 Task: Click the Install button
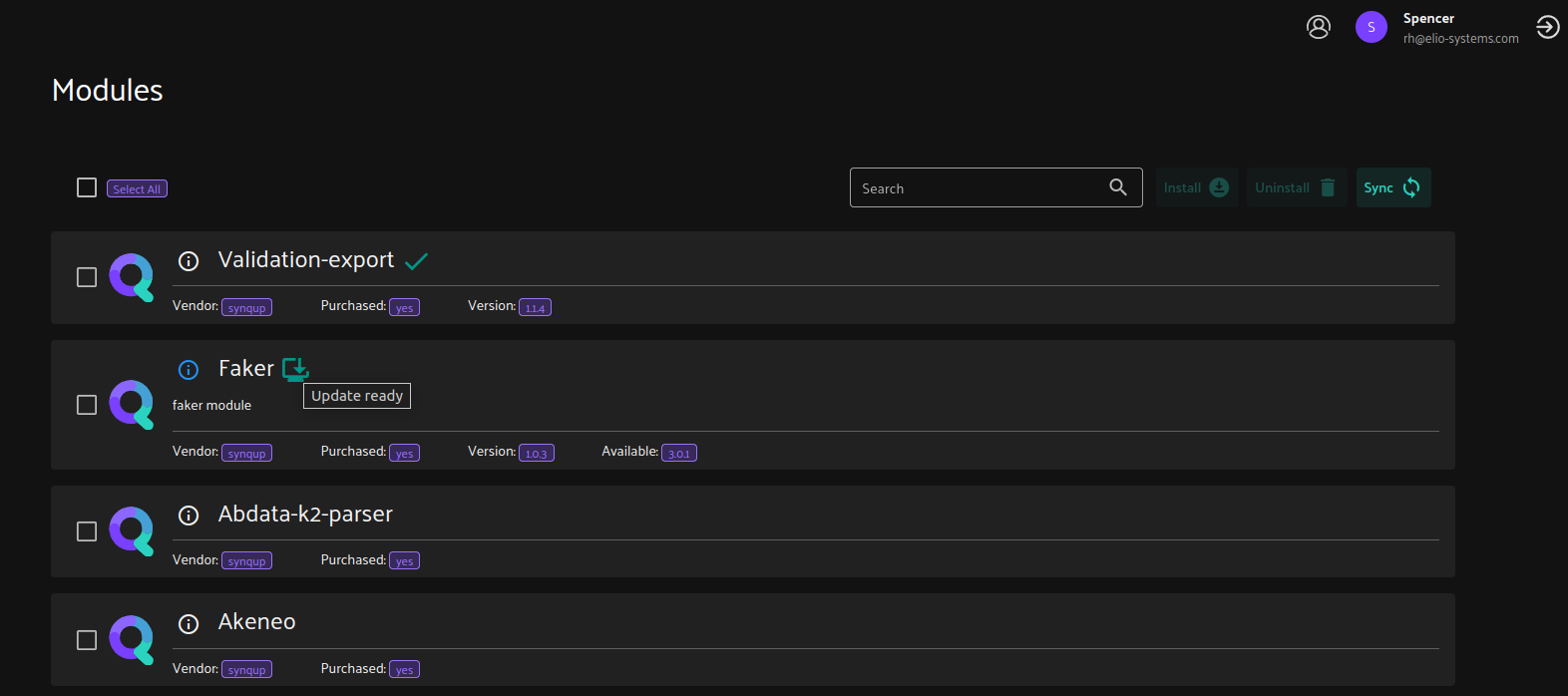click(1197, 187)
